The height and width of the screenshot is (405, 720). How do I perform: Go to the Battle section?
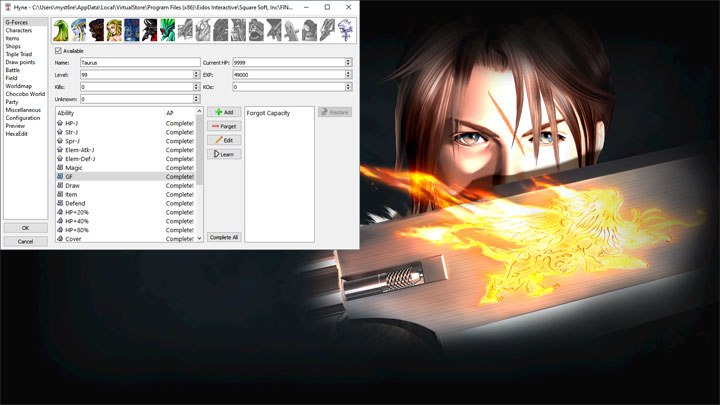click(25, 70)
